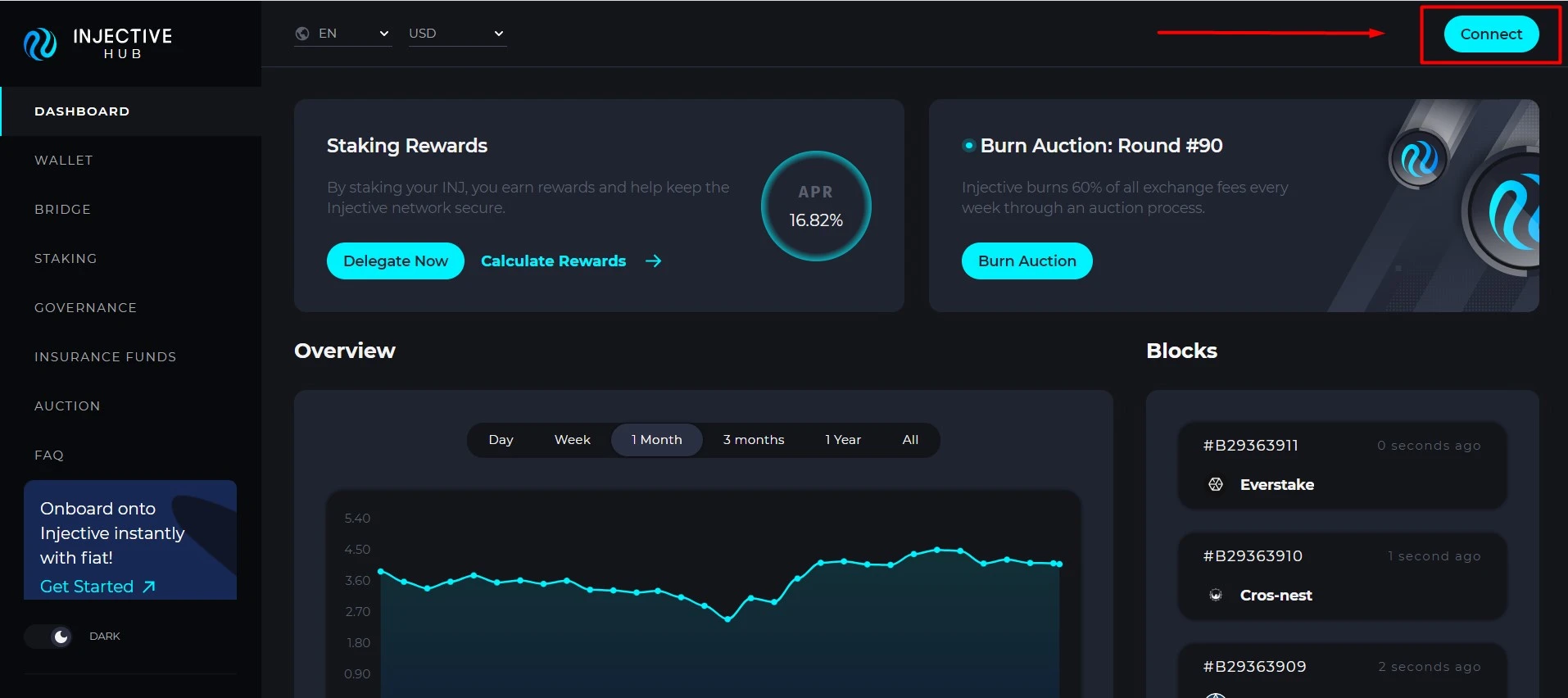
Task: Click the Everstake validator name
Action: coord(1276,485)
